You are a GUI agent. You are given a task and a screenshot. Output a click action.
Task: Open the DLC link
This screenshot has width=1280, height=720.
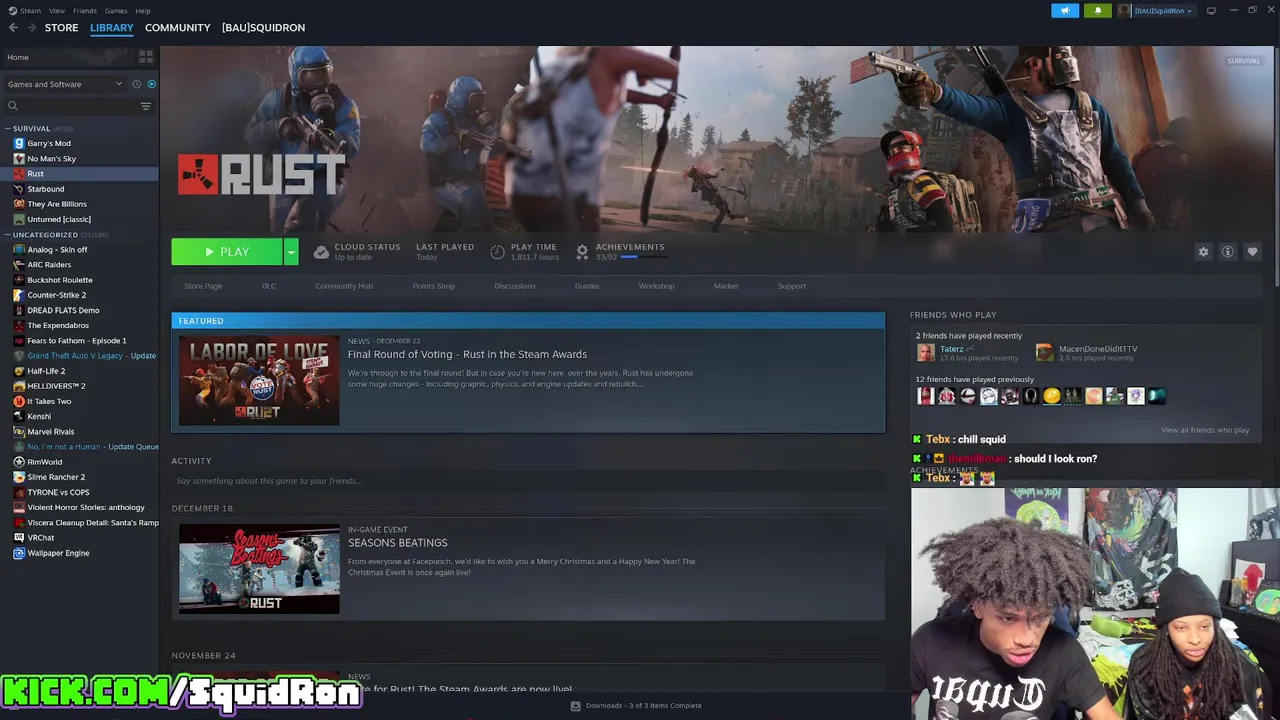coord(269,286)
